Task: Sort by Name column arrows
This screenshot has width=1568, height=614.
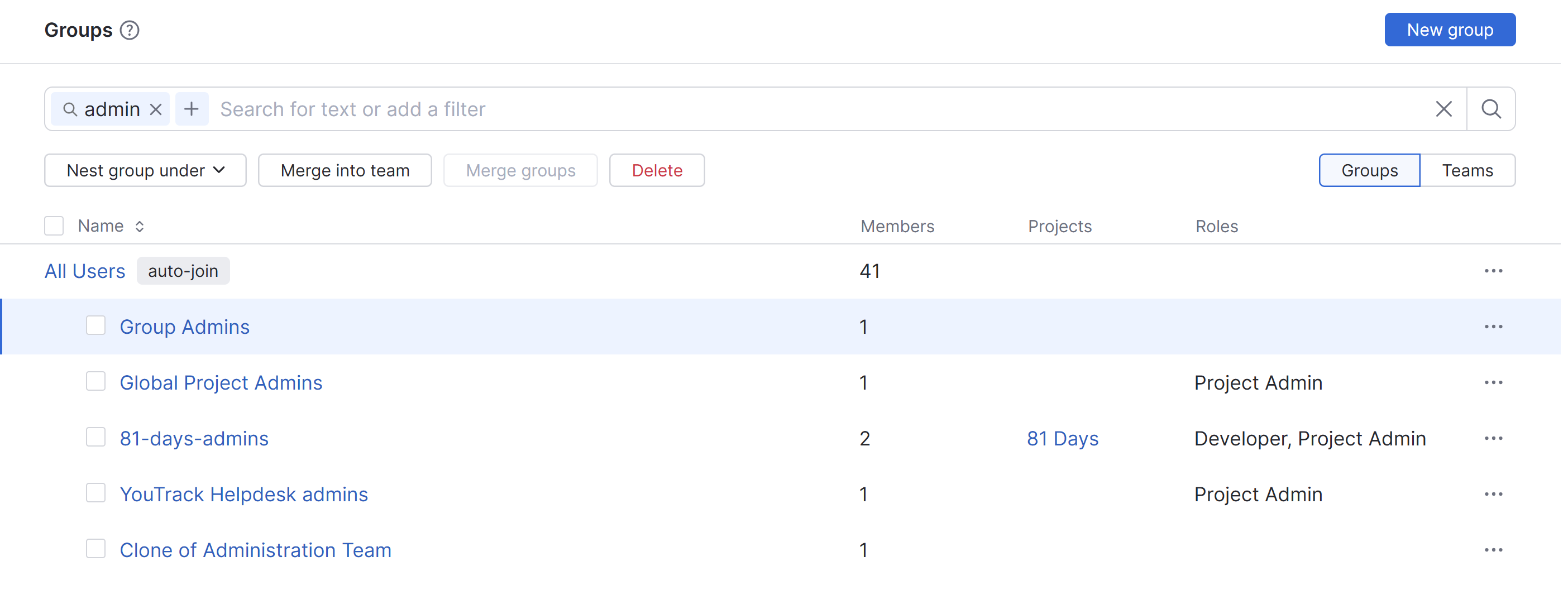Action: (x=140, y=227)
